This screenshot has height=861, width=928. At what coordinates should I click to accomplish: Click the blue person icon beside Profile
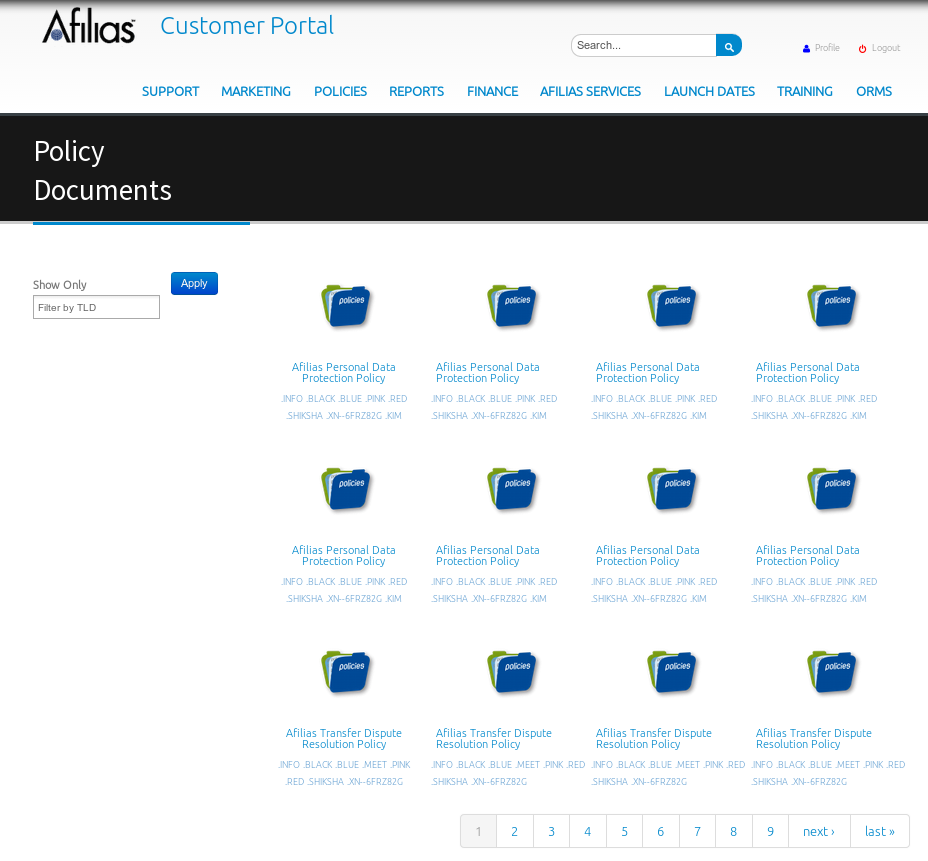click(x=806, y=49)
